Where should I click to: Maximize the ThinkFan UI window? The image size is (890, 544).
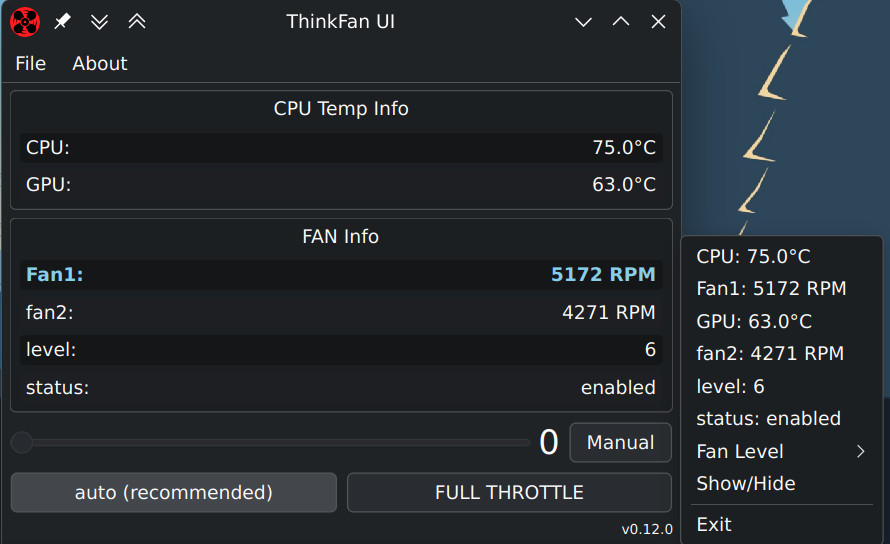tap(621, 21)
